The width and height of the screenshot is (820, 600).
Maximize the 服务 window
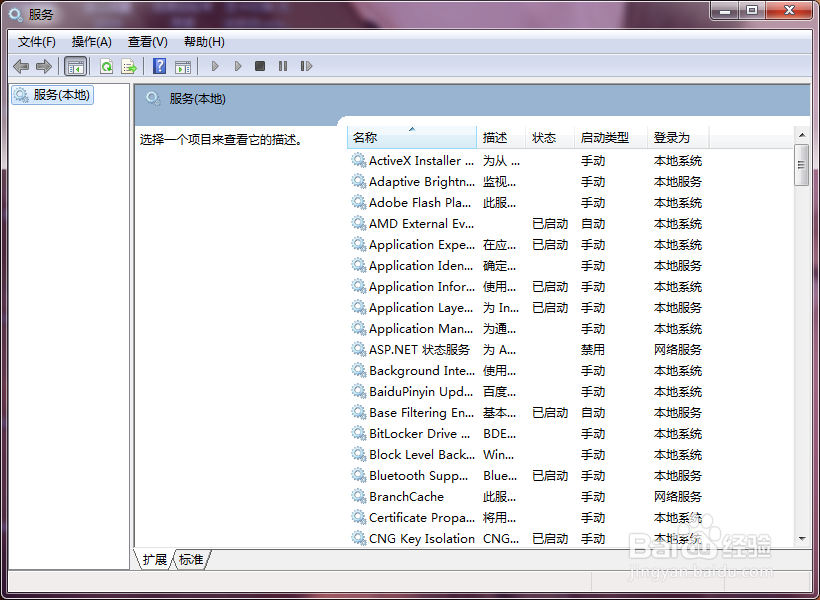[x=752, y=10]
